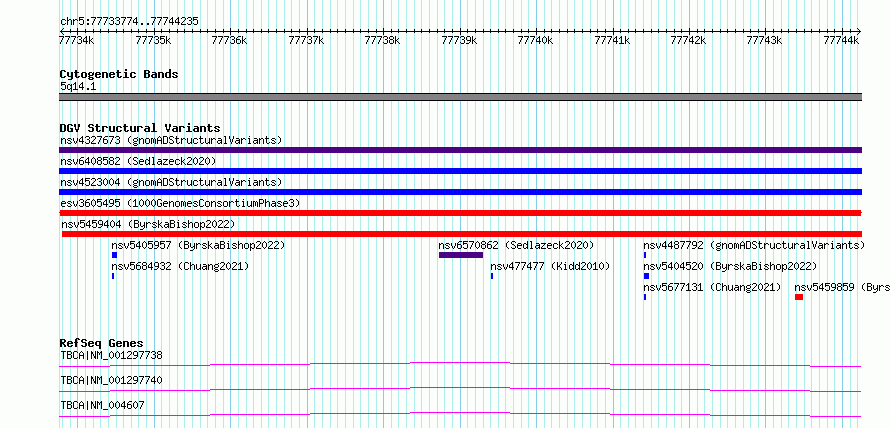The width and height of the screenshot is (890, 428).
Task: Click the nsv5405957 small blue feature
Action: coord(114,255)
